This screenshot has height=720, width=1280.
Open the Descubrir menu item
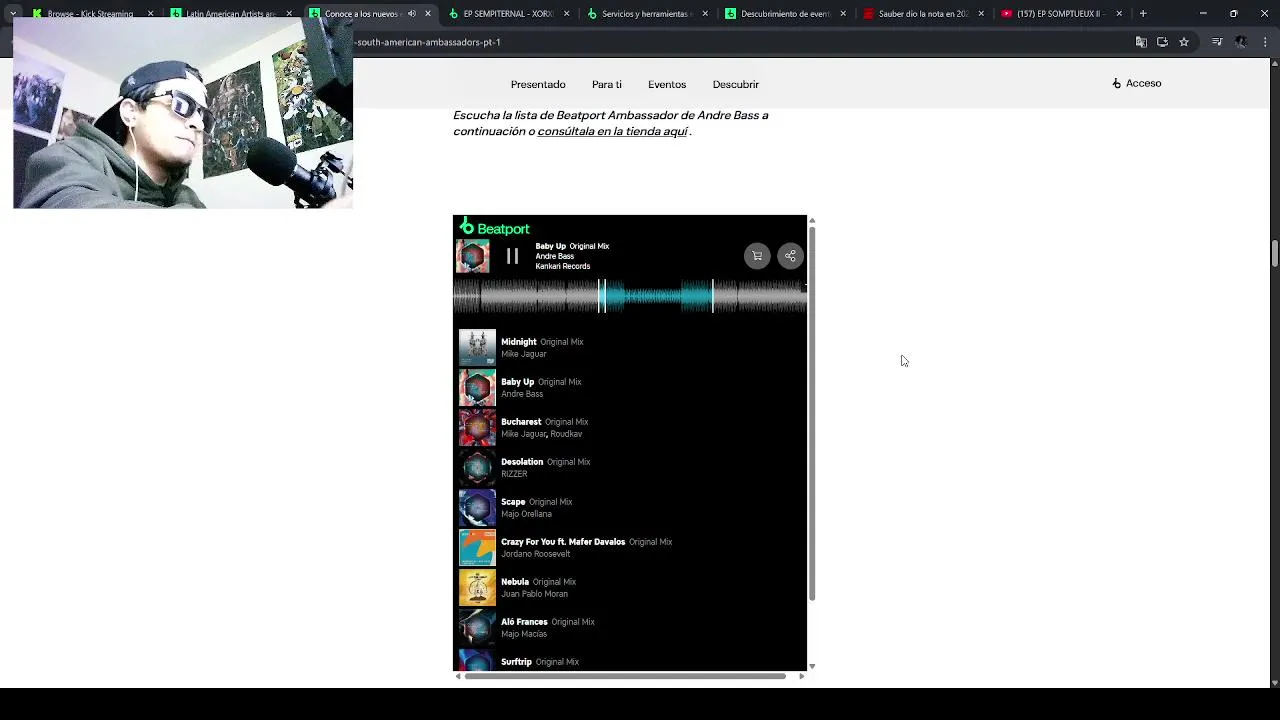tap(735, 84)
